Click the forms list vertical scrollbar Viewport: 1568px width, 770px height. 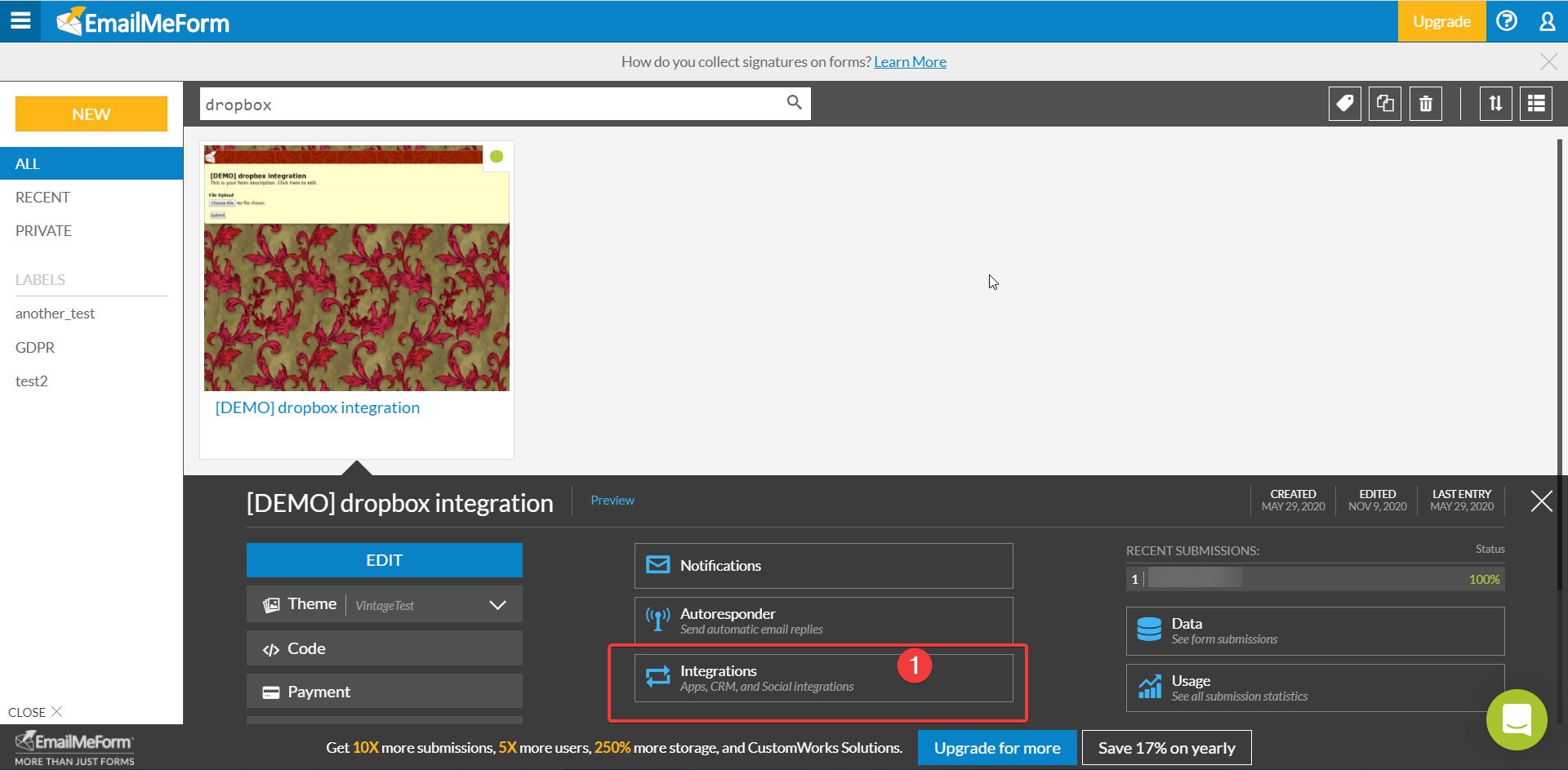point(1560,363)
